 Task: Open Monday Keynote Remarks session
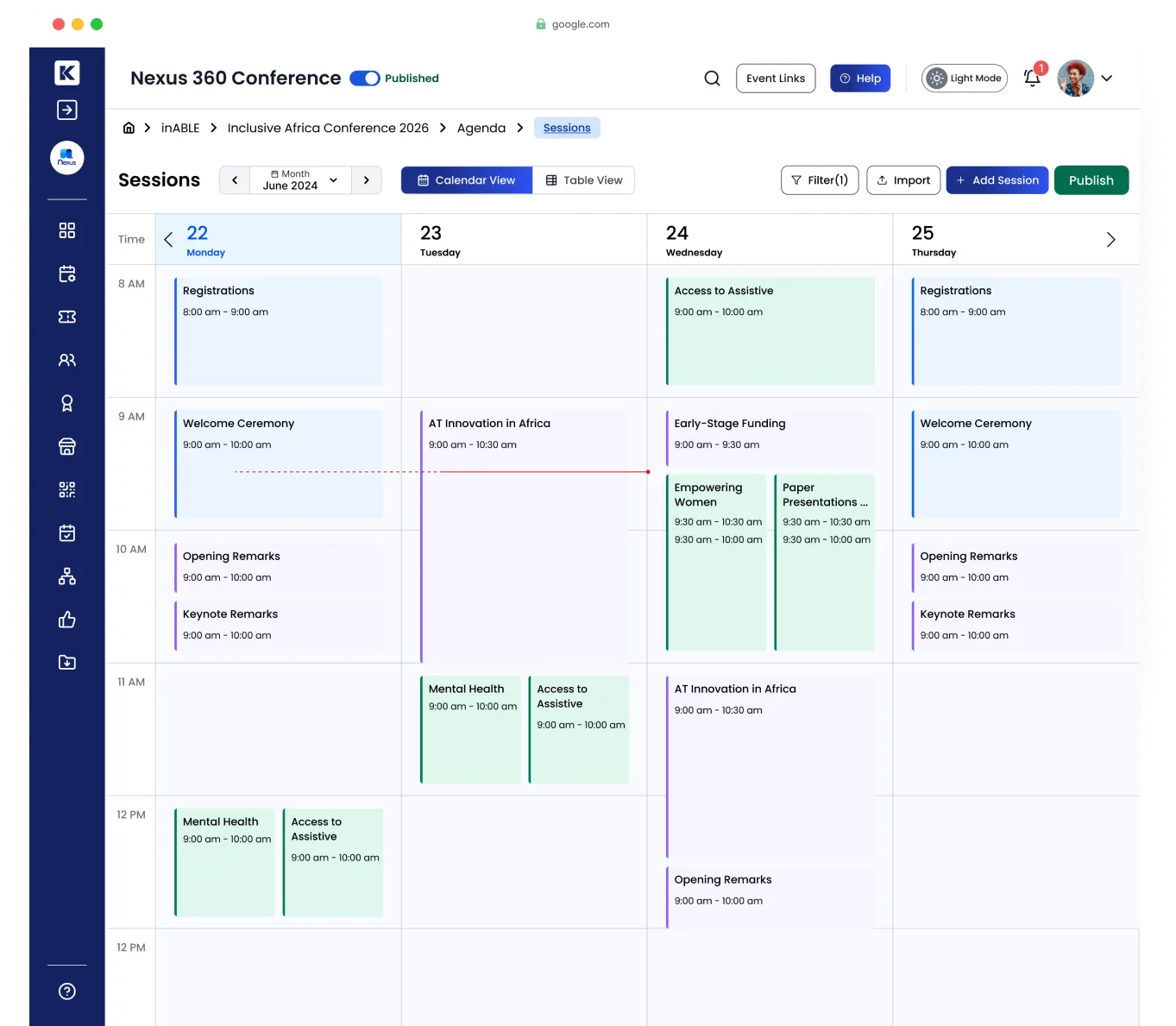pos(279,626)
